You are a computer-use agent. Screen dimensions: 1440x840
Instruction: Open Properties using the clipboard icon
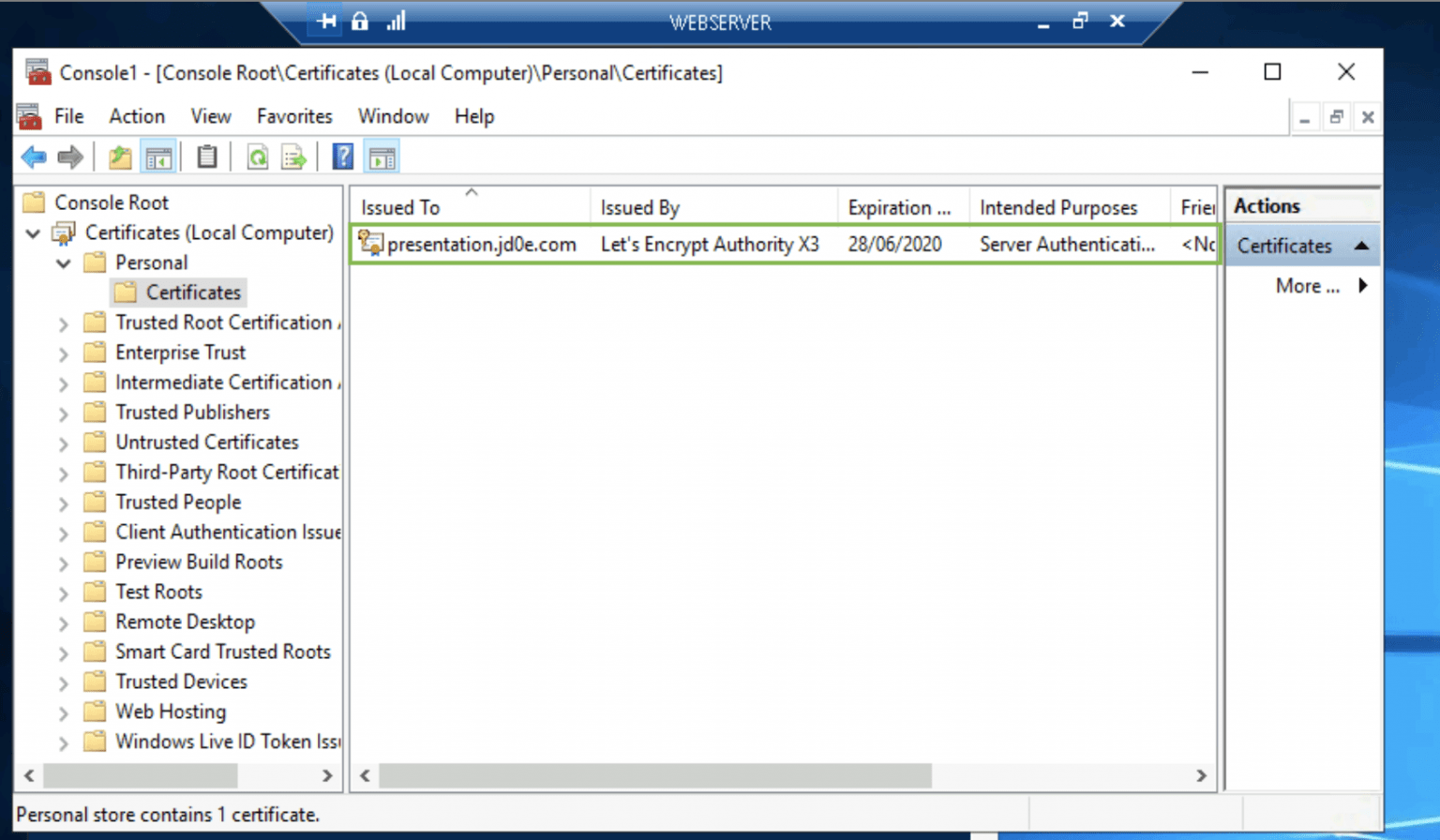[206, 157]
